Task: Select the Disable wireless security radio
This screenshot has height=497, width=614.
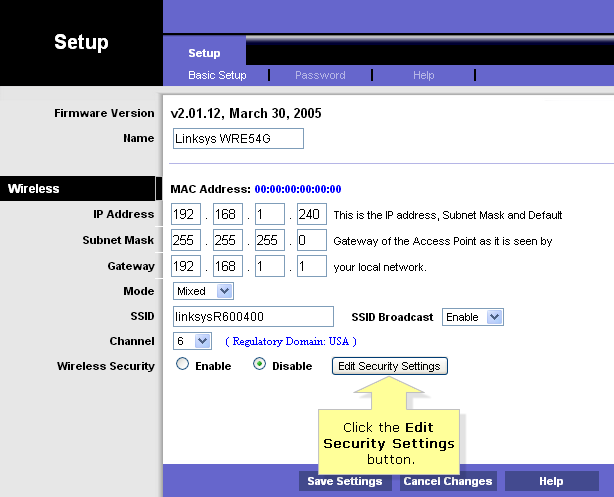Action: click(x=259, y=364)
